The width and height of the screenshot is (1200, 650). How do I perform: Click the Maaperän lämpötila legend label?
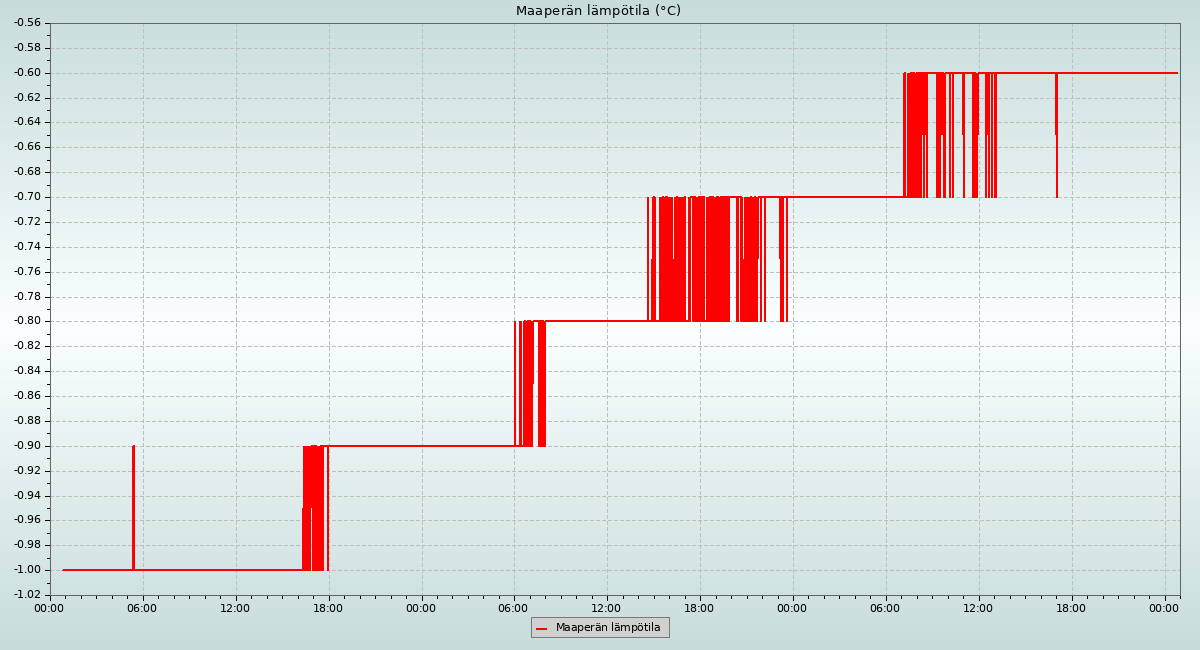point(608,628)
